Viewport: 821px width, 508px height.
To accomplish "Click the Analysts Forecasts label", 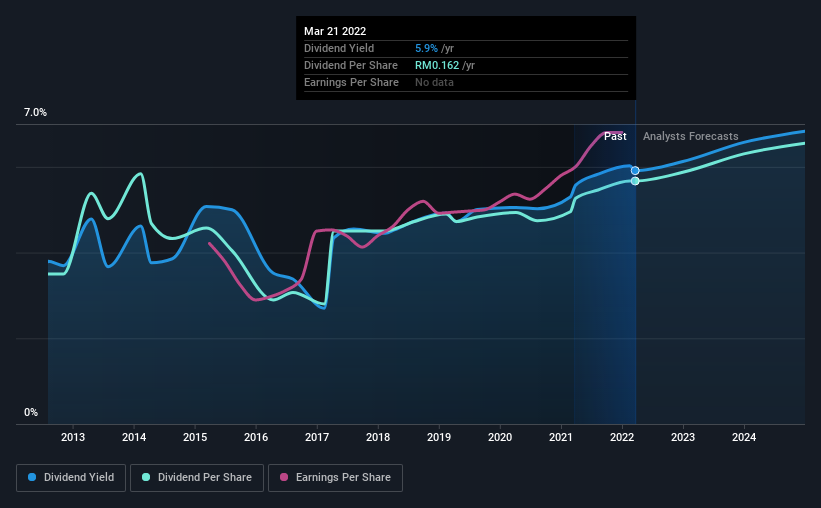I will [691, 136].
